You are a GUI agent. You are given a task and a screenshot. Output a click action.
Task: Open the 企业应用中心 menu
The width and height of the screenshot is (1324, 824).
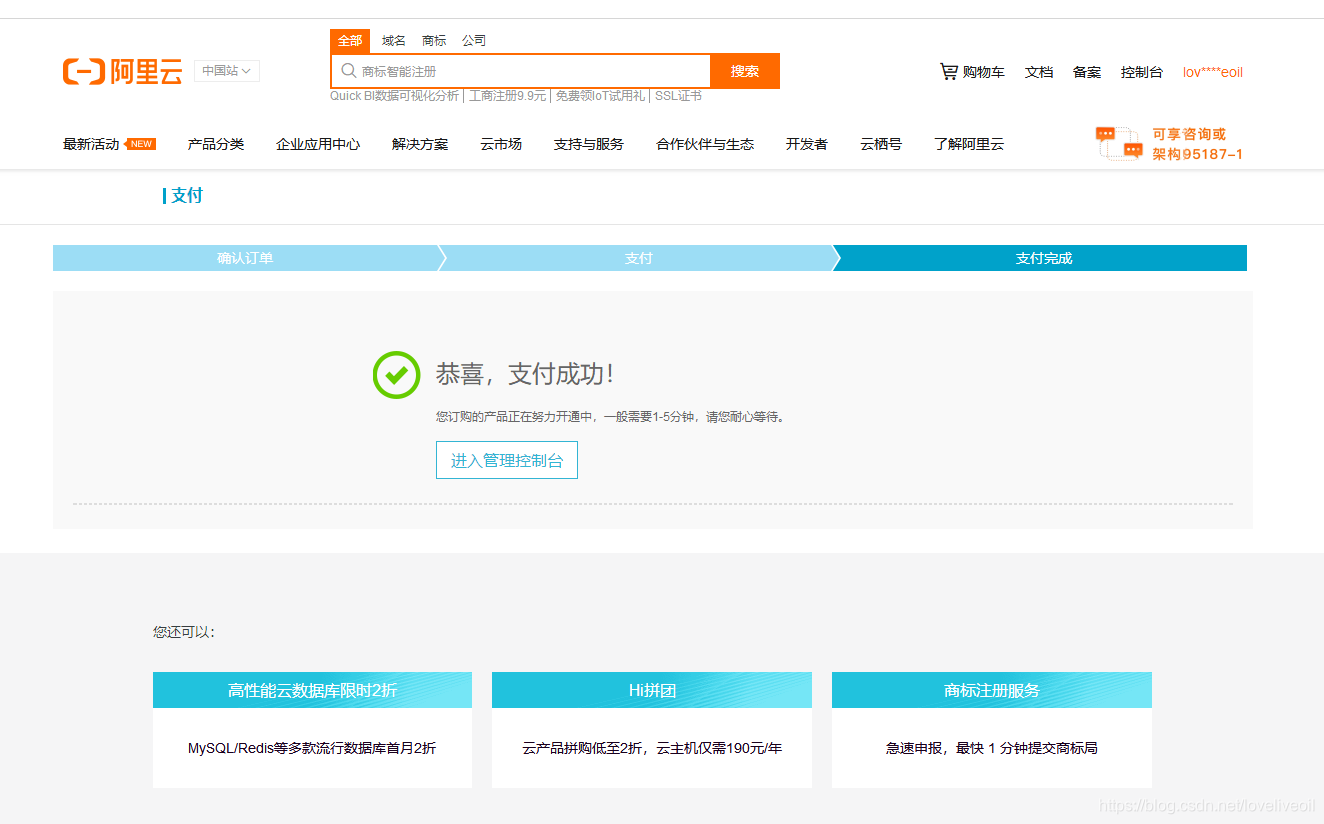click(318, 144)
